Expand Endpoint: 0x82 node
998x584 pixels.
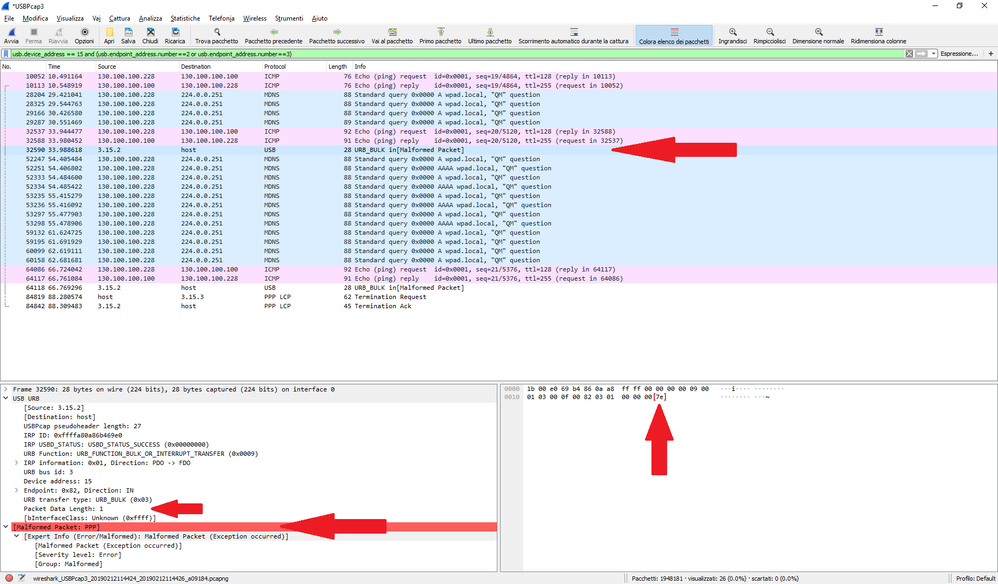coord(17,490)
